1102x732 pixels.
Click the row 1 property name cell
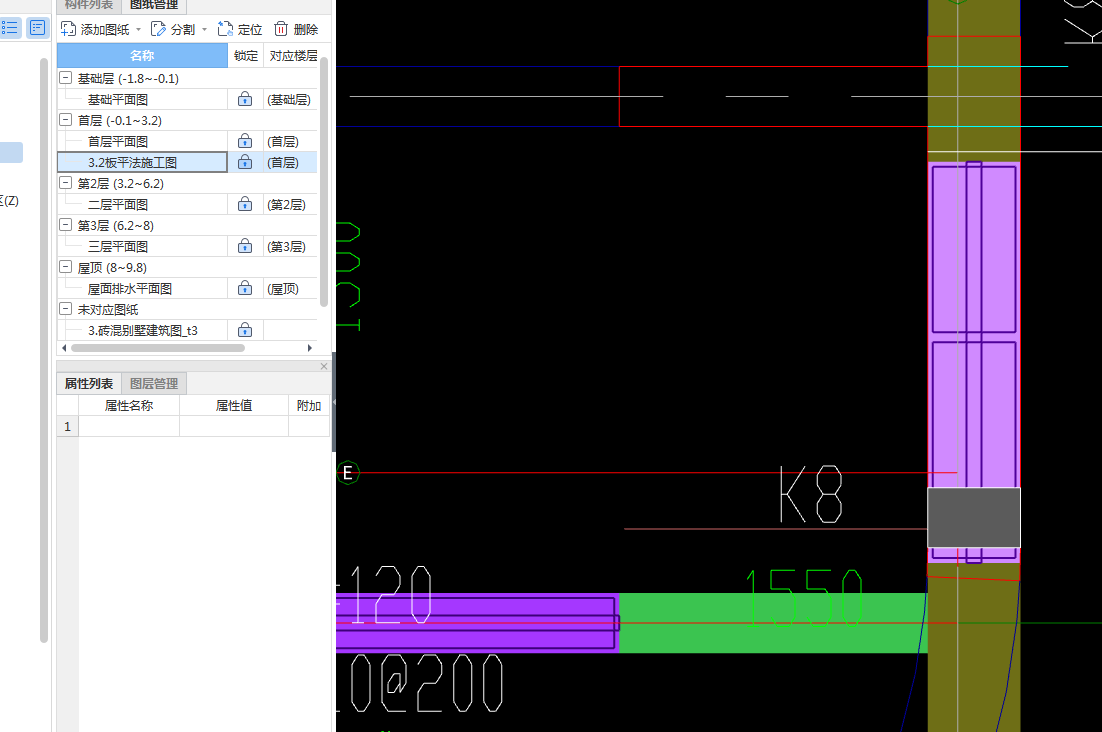point(129,426)
